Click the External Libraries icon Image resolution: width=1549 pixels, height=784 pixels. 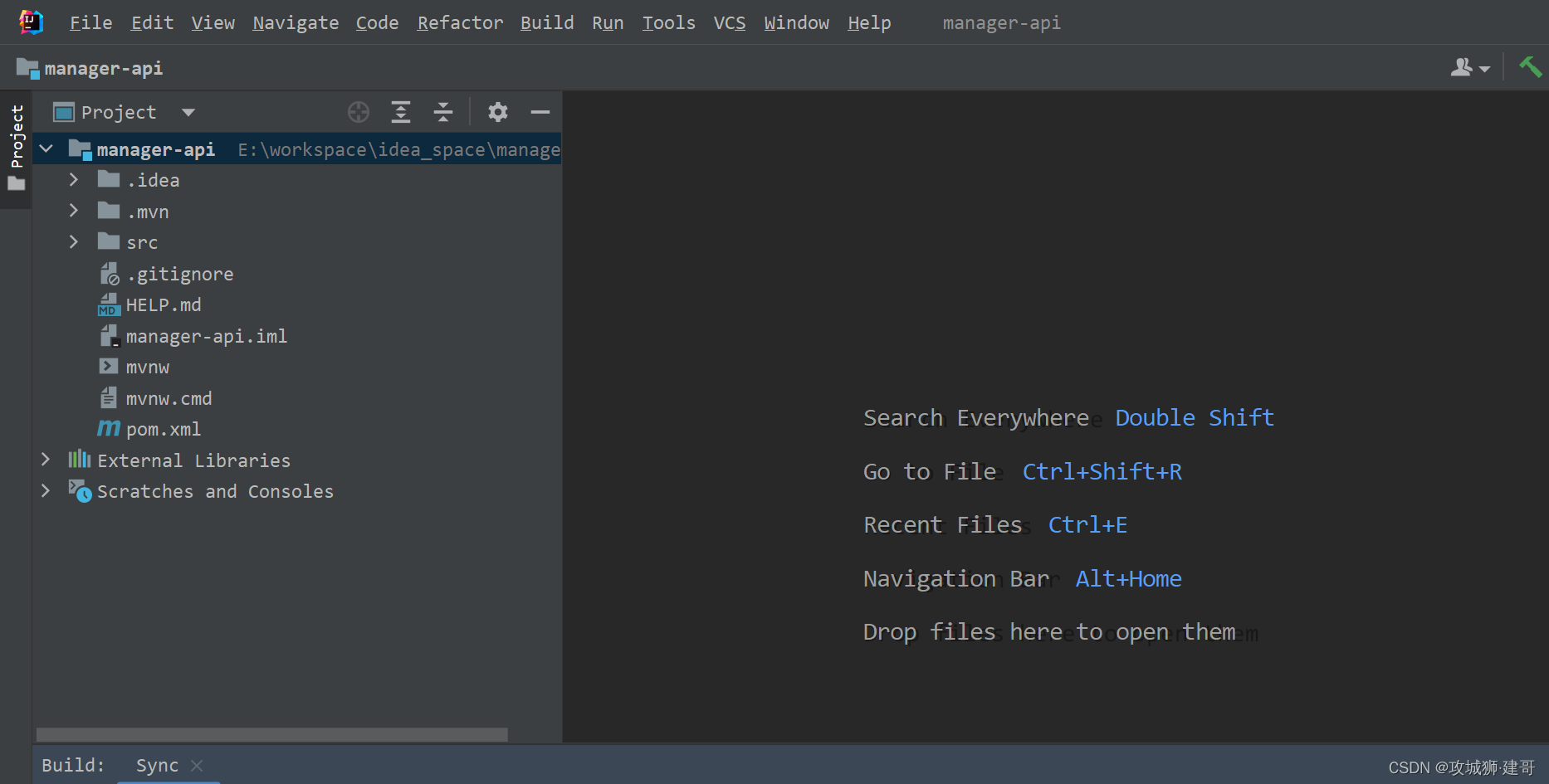click(x=80, y=459)
